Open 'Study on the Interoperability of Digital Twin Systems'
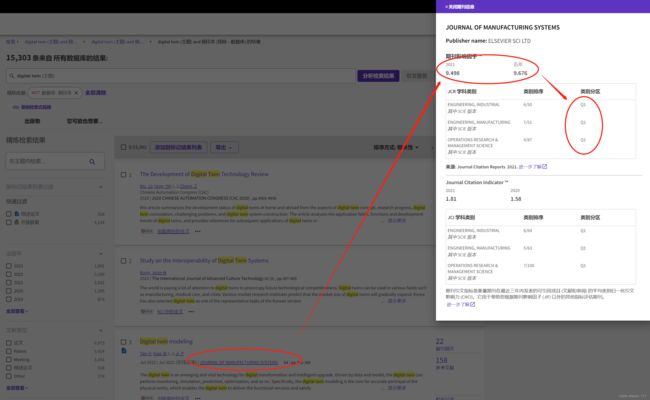The width and height of the screenshot is (650, 400). pos(204,260)
